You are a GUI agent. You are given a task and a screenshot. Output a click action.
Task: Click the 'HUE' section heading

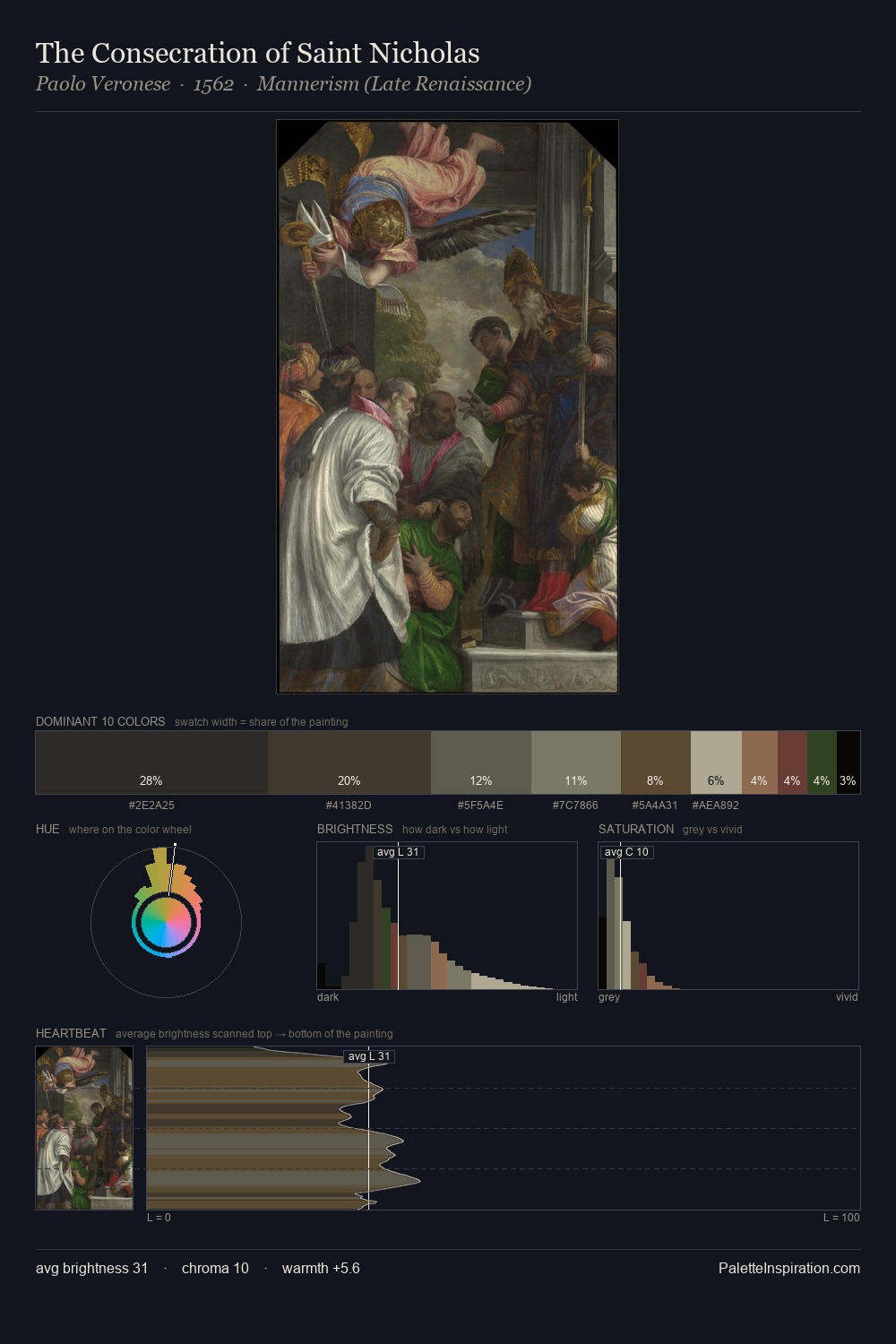(47, 829)
